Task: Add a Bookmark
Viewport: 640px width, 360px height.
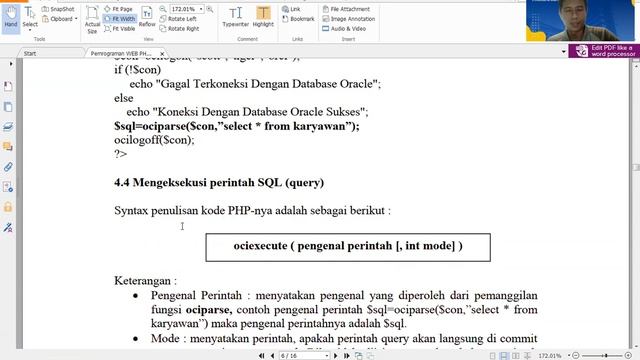Action: click(298, 19)
